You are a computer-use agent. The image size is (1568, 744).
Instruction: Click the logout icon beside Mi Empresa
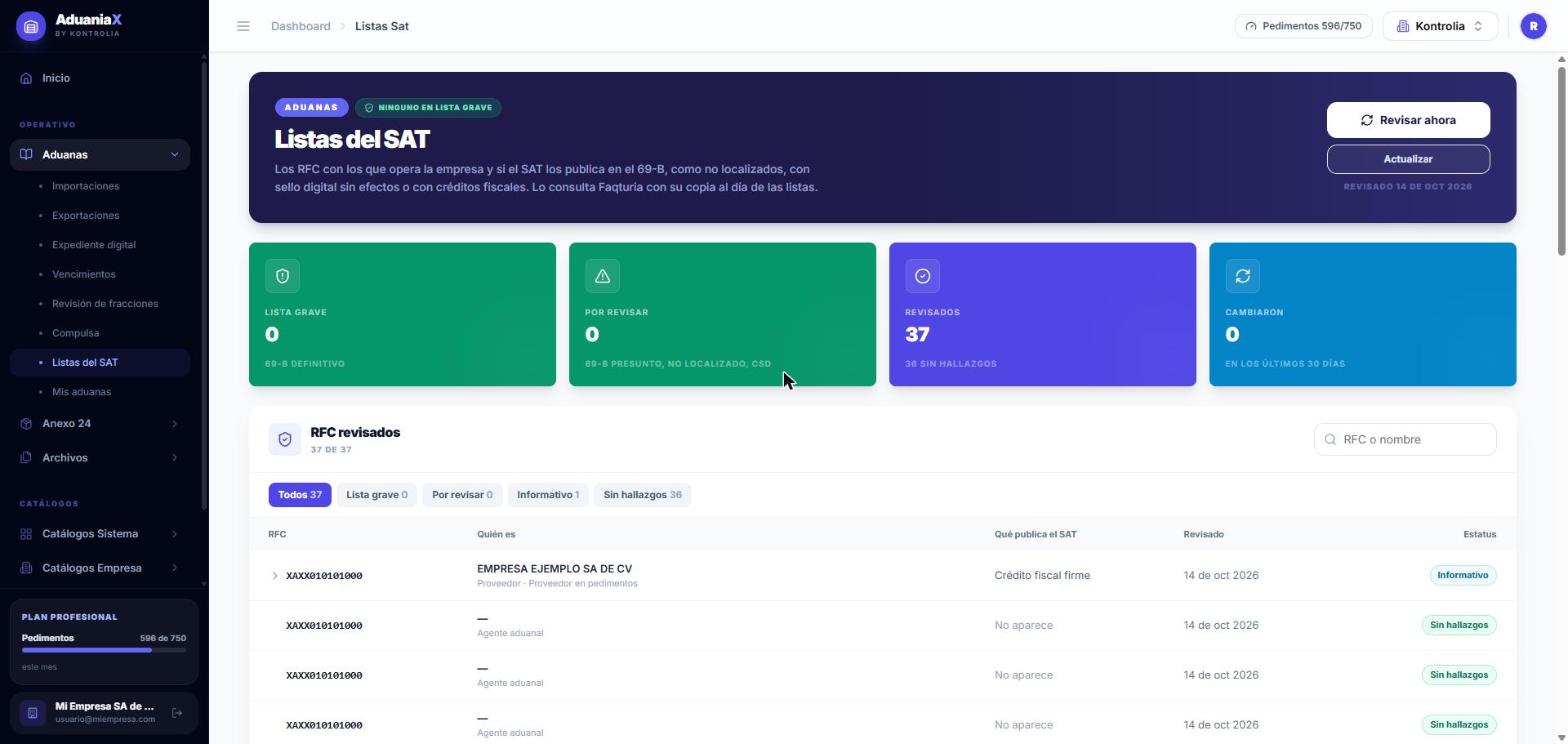pyautogui.click(x=177, y=713)
